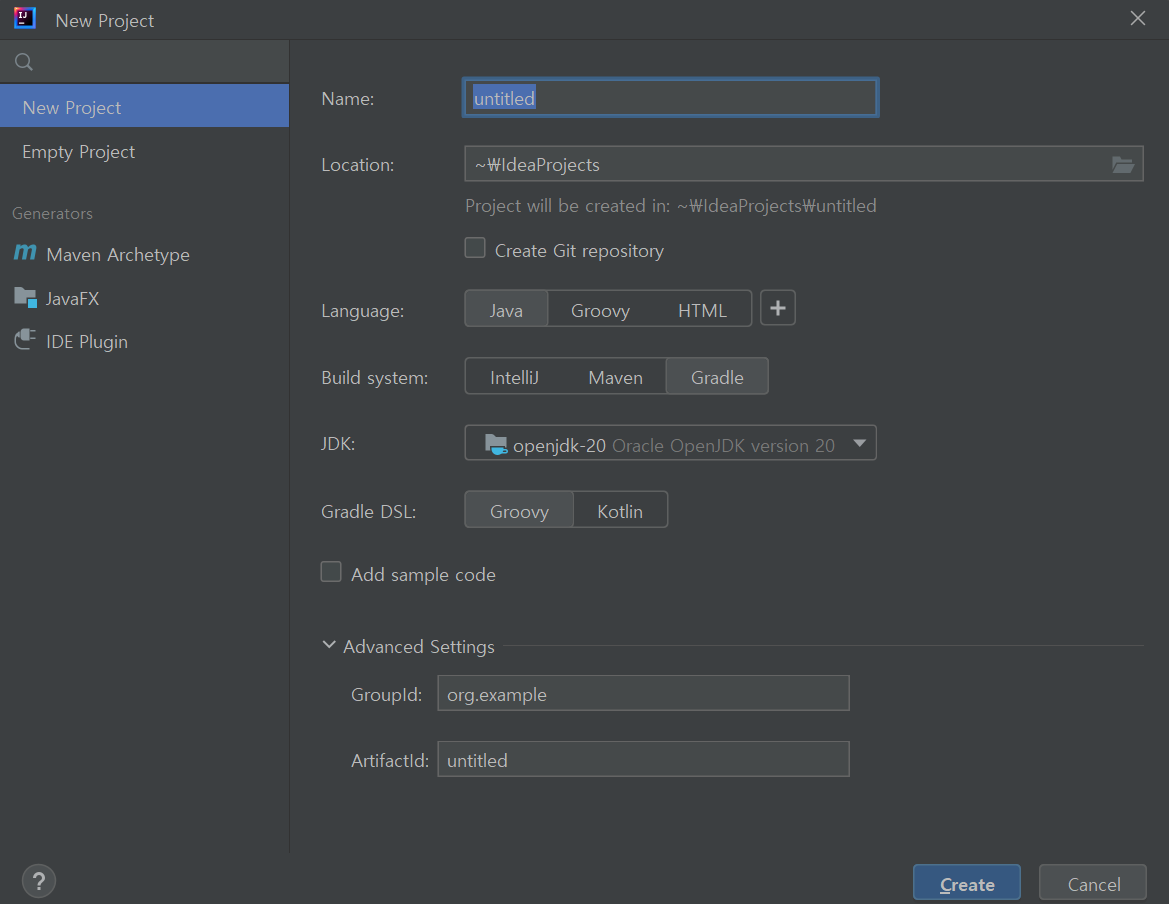Image resolution: width=1169 pixels, height=904 pixels.
Task: Click the 'Oracle OpenJDK version 20' text
Action: 723,446
